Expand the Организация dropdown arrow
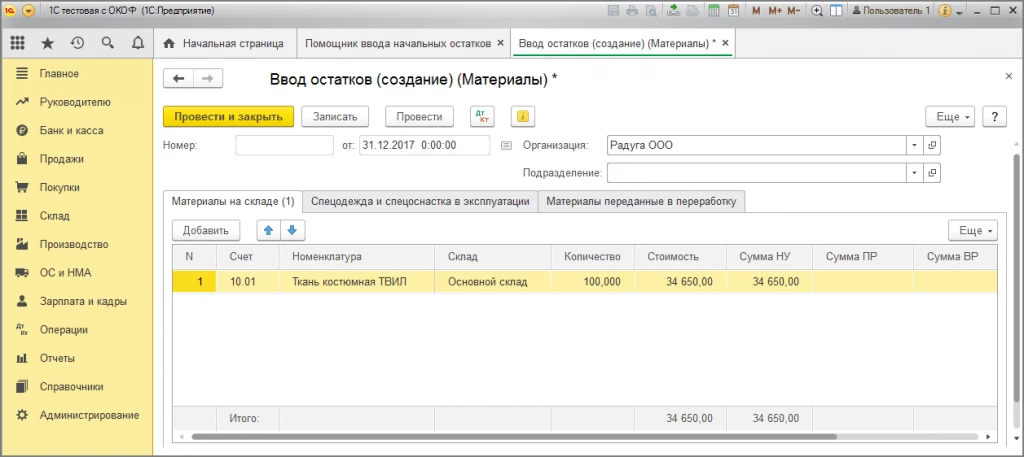The image size is (1024, 457). (914, 145)
